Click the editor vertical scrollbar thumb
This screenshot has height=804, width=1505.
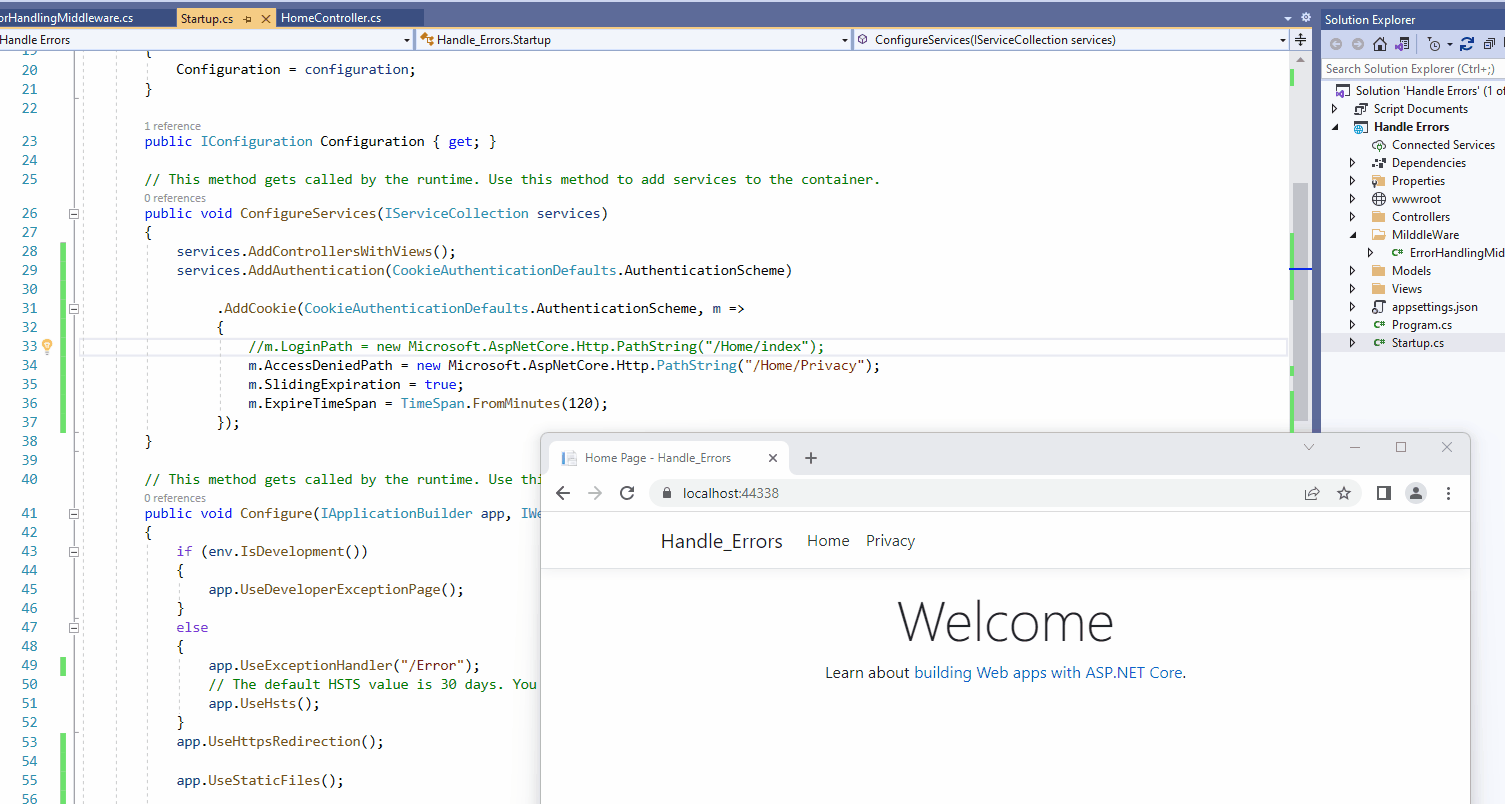coord(1299,303)
